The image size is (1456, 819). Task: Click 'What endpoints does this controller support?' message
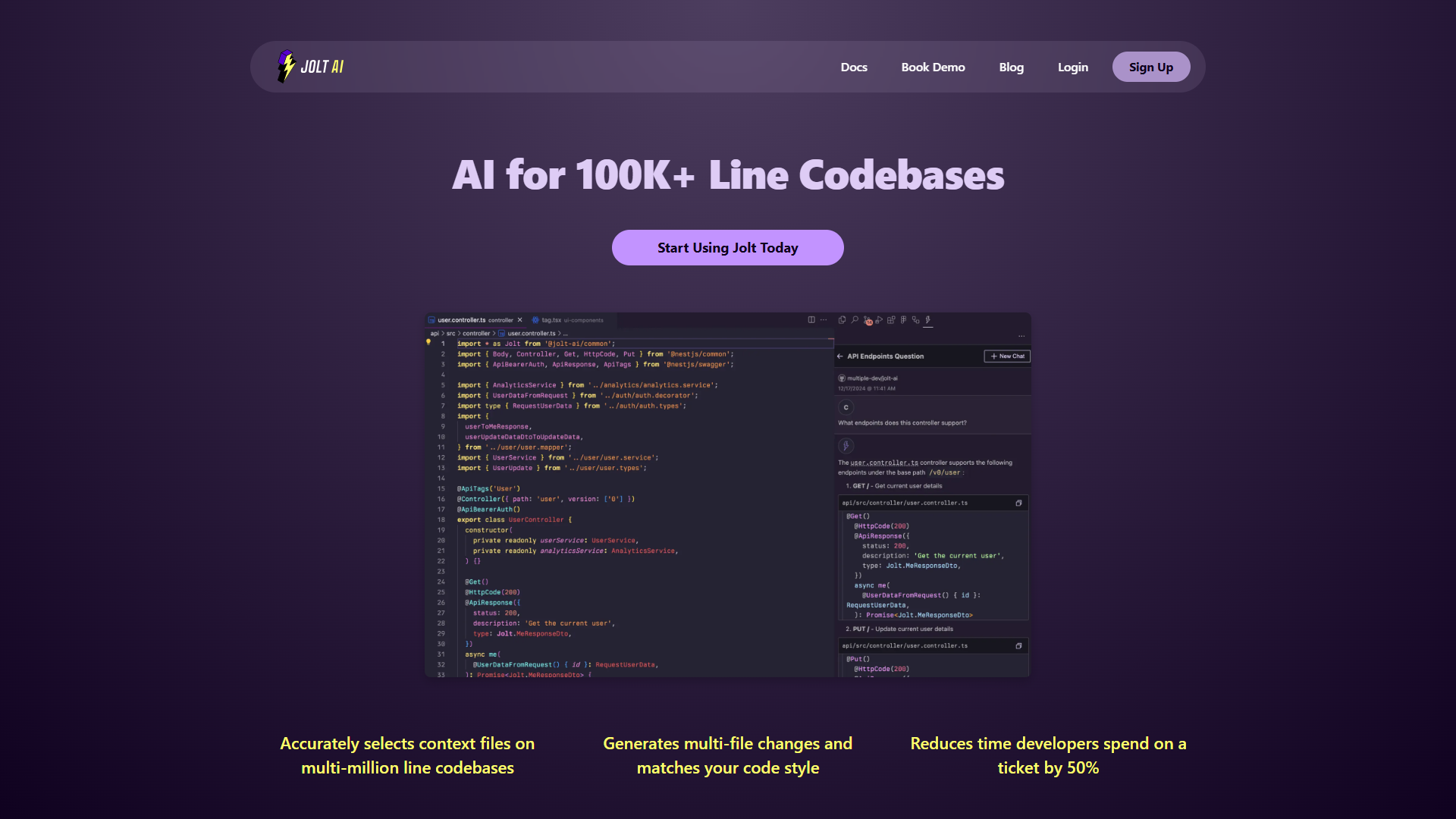pyautogui.click(x=902, y=423)
